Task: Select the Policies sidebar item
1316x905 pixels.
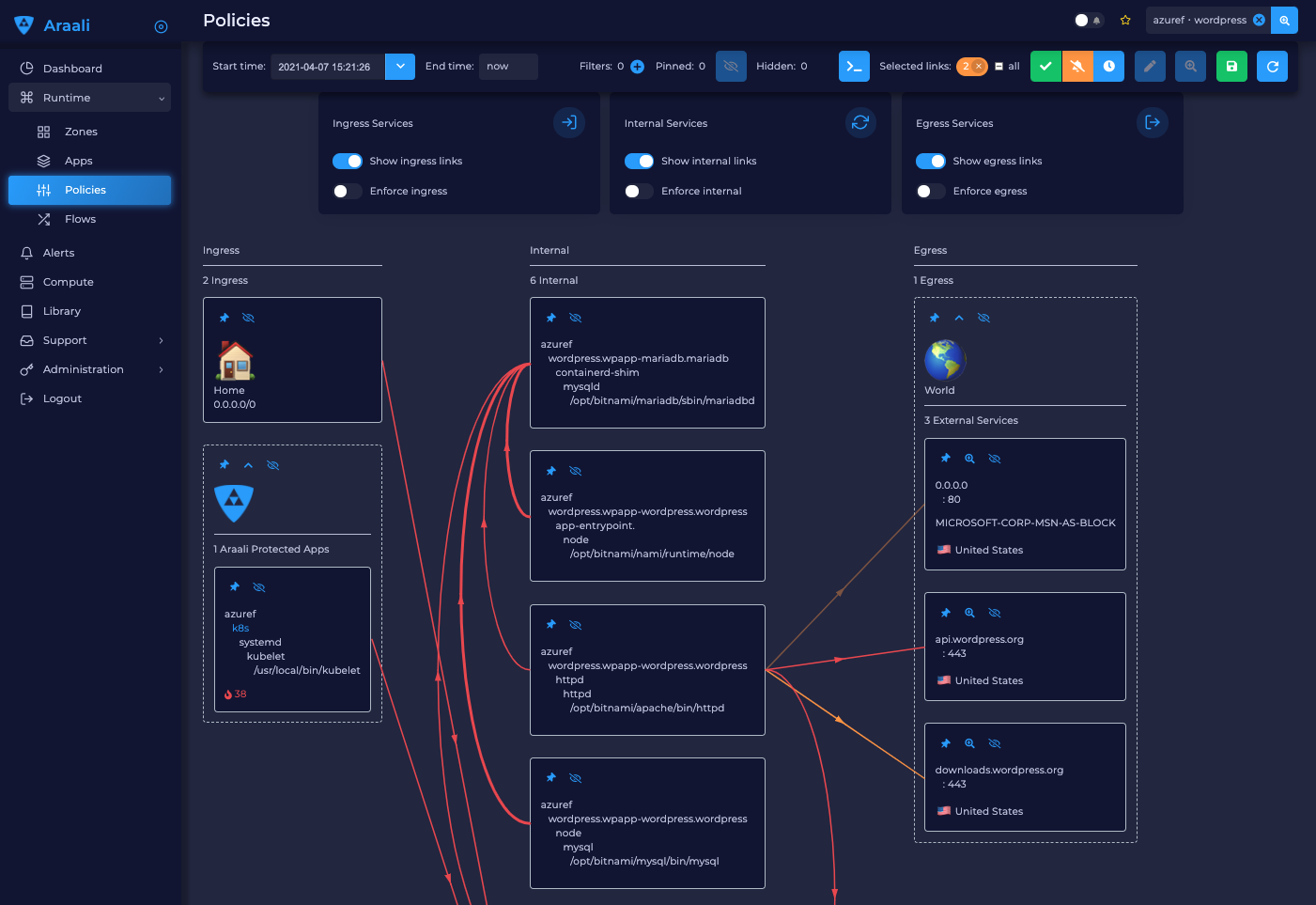Action: pos(90,190)
